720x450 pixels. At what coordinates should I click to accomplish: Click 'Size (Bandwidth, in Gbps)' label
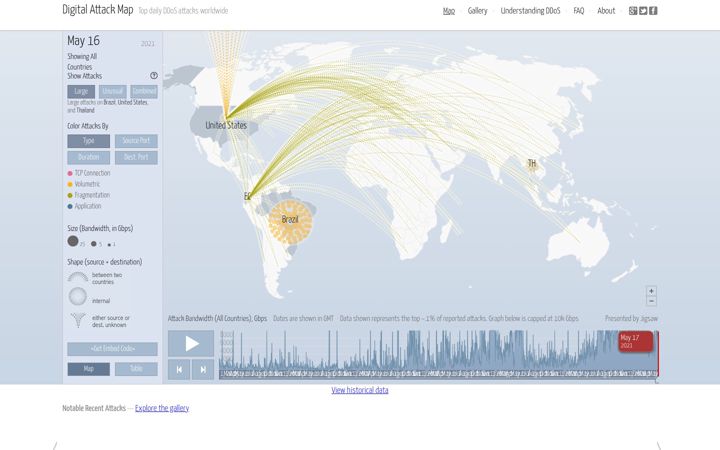[100, 228]
